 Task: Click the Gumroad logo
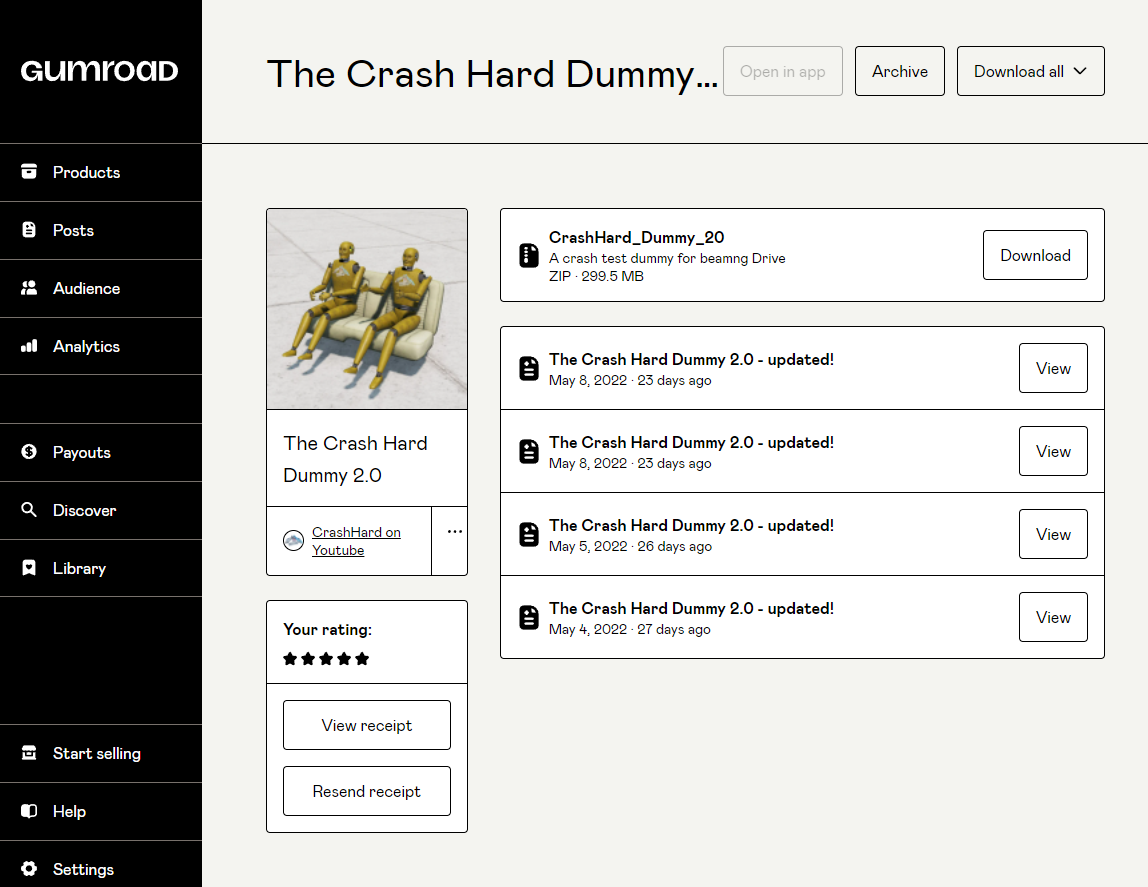(100, 71)
